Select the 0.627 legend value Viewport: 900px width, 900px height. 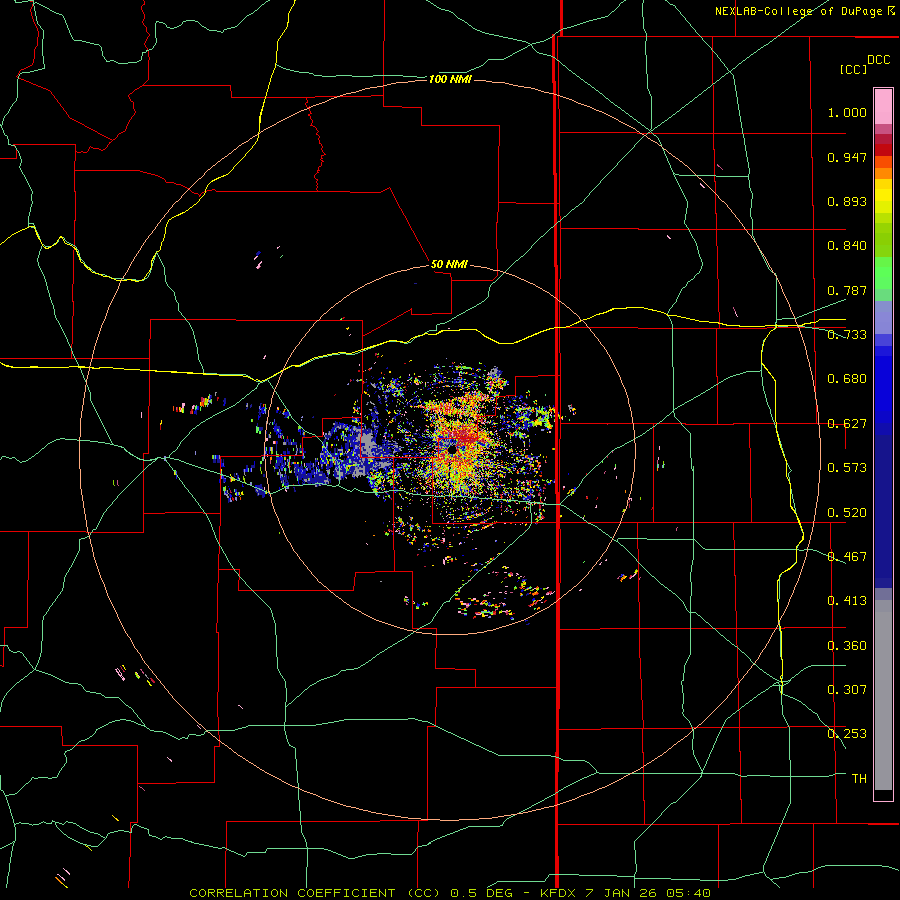pyautogui.click(x=847, y=424)
